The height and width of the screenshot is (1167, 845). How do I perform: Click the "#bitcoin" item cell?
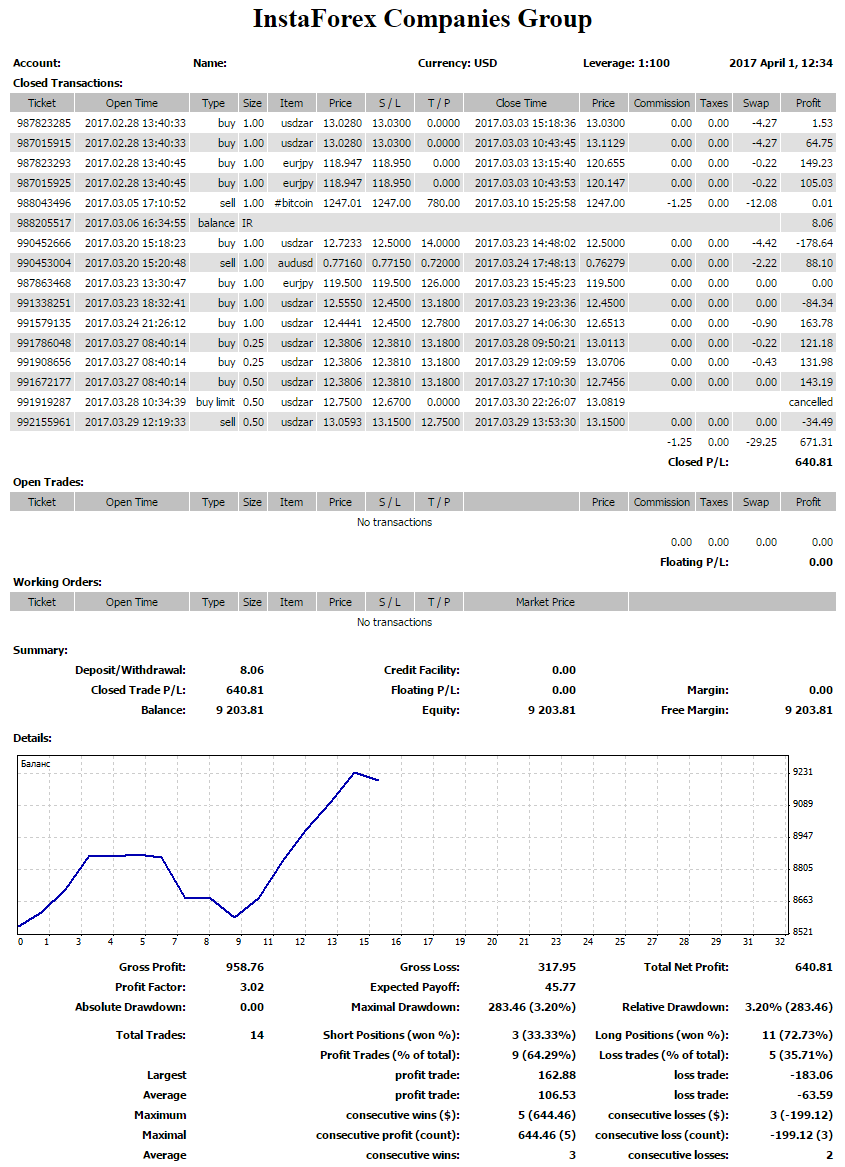click(x=293, y=203)
